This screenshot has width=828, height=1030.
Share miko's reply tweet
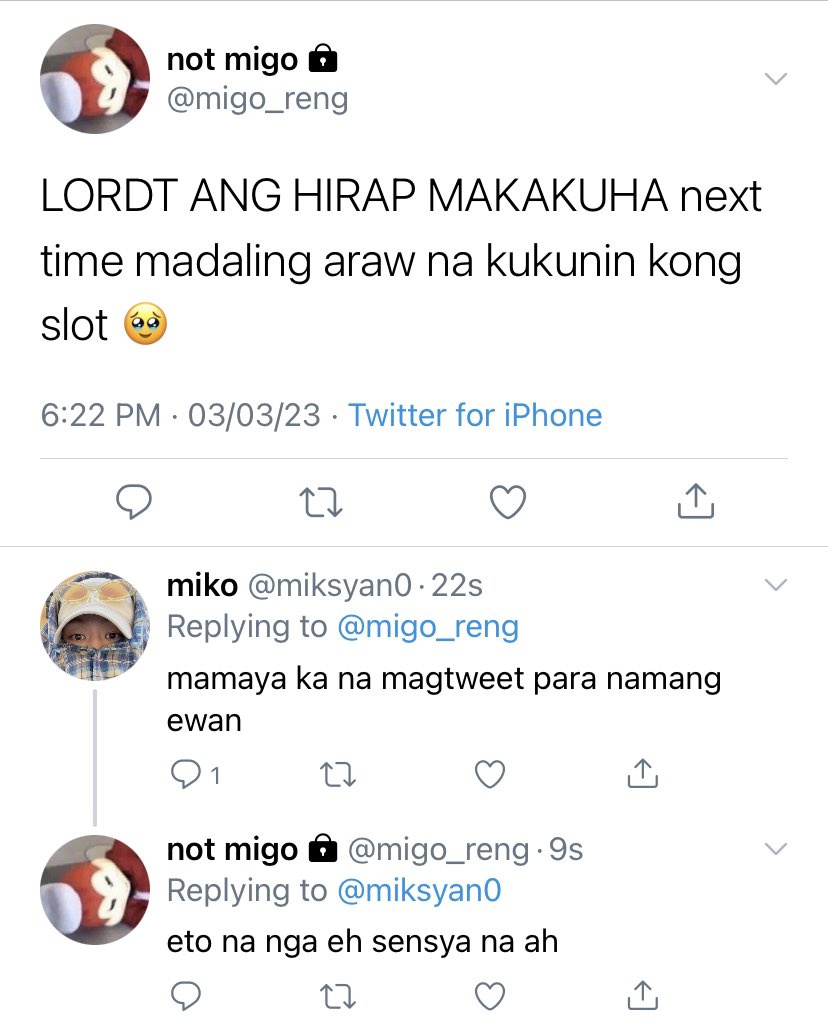[642, 773]
